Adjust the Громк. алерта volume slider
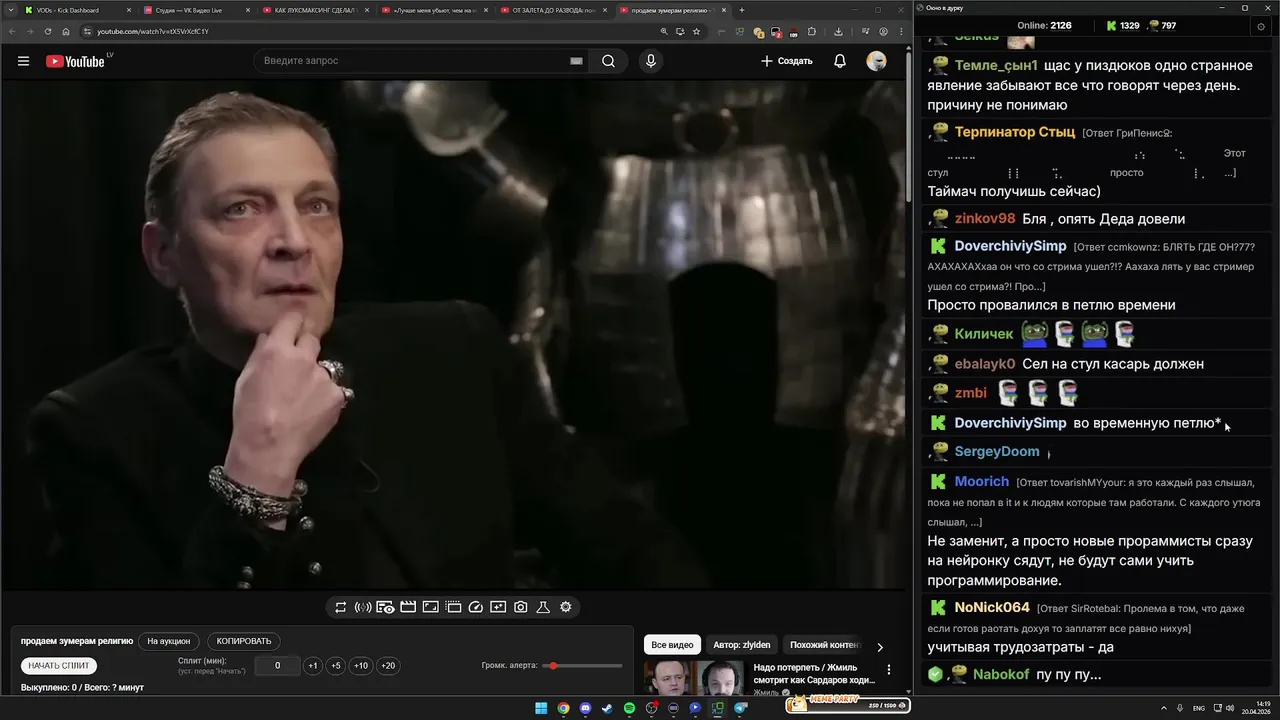The height and width of the screenshot is (720, 1280). tap(584, 666)
